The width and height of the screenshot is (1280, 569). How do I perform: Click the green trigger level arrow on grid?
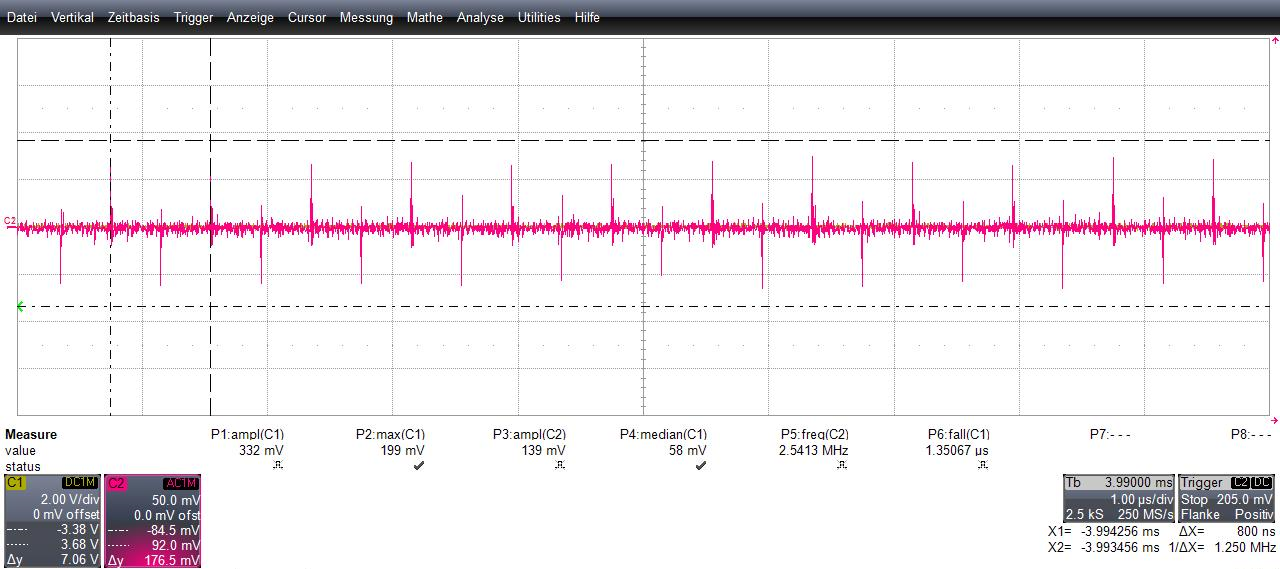pyautogui.click(x=21, y=306)
